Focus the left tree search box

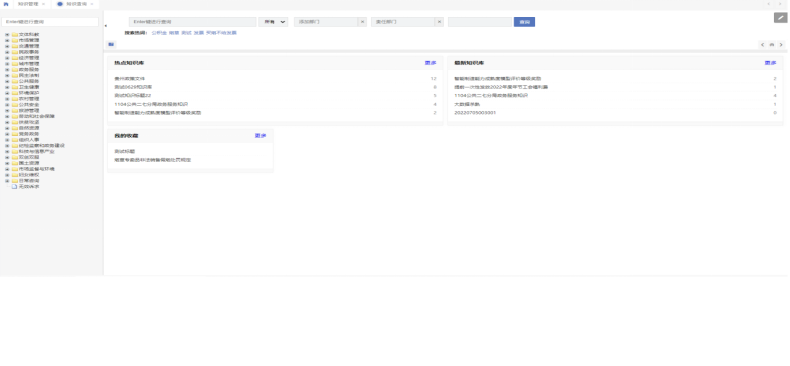click(50, 22)
